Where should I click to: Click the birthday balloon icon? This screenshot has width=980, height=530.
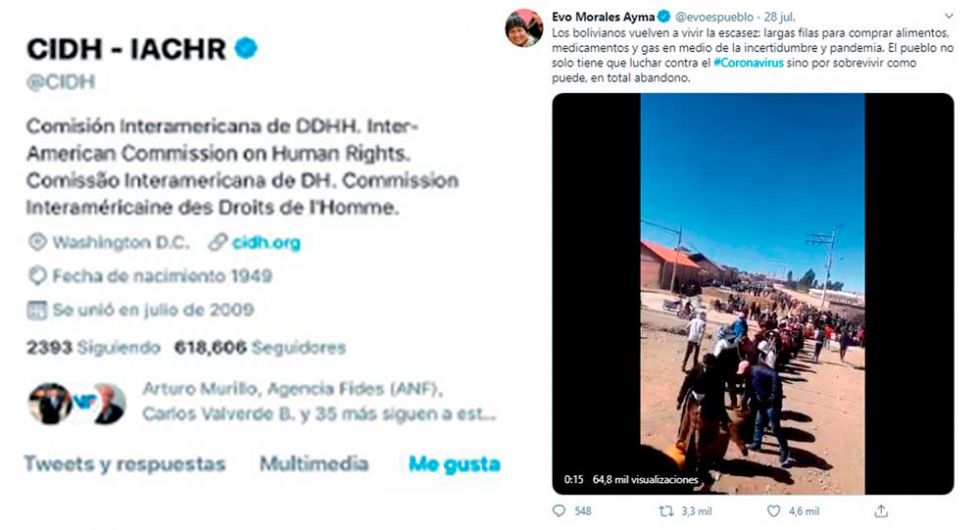[x=38, y=276]
